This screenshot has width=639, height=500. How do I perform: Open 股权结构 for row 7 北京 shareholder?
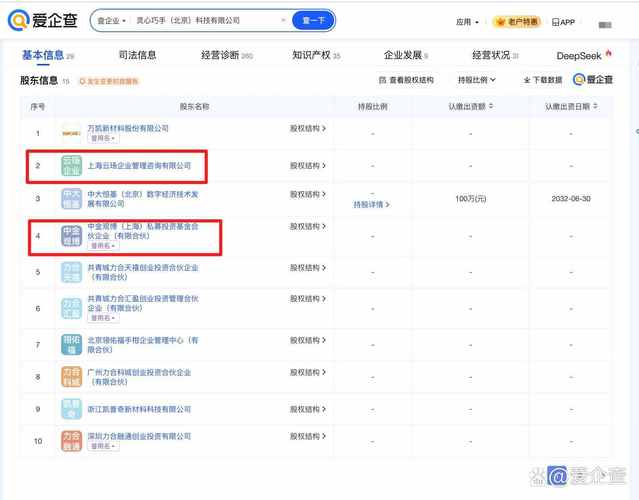tap(308, 340)
